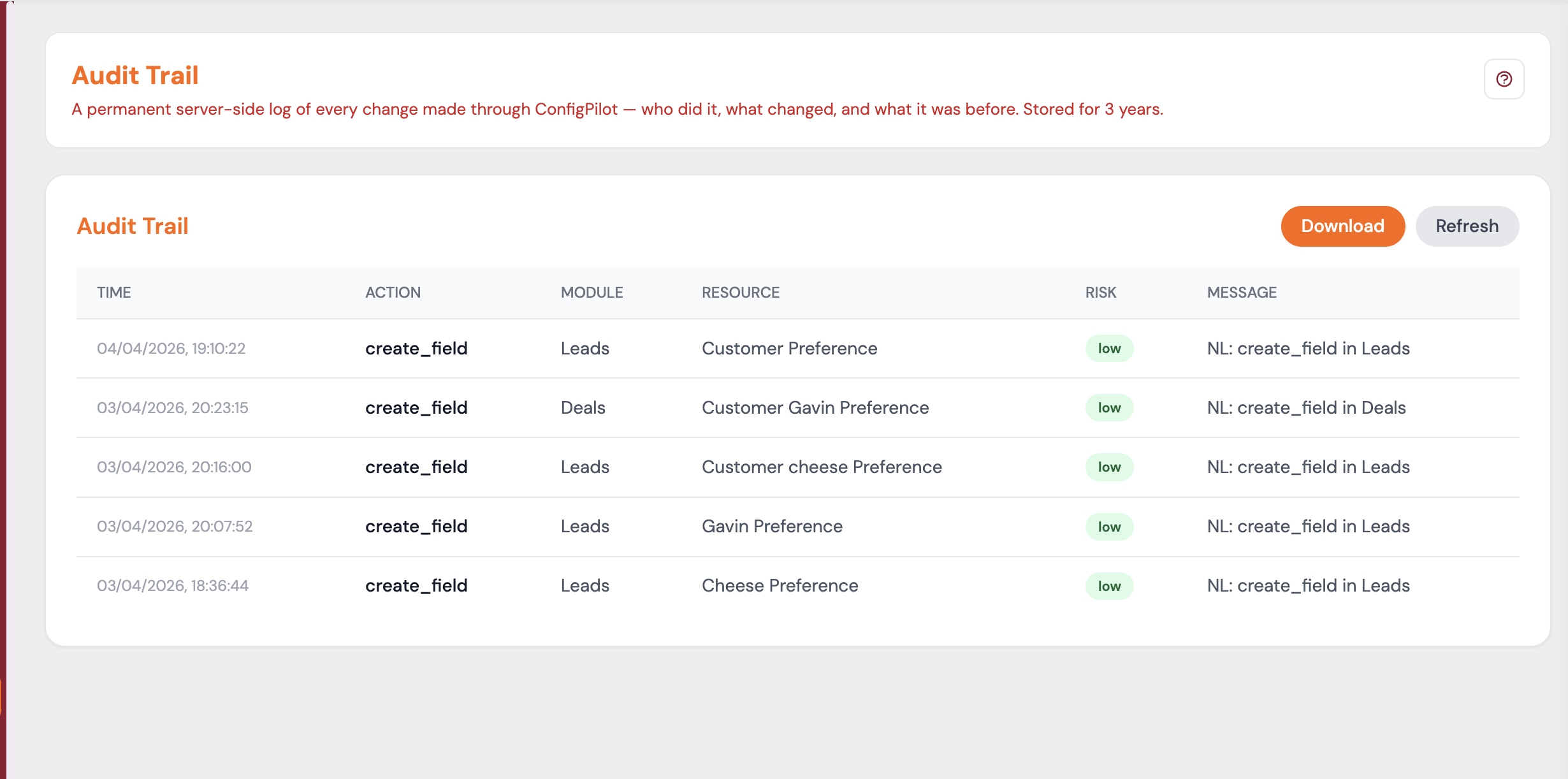1568x779 pixels.
Task: Click the Audit Trail panel heading
Action: [x=133, y=226]
